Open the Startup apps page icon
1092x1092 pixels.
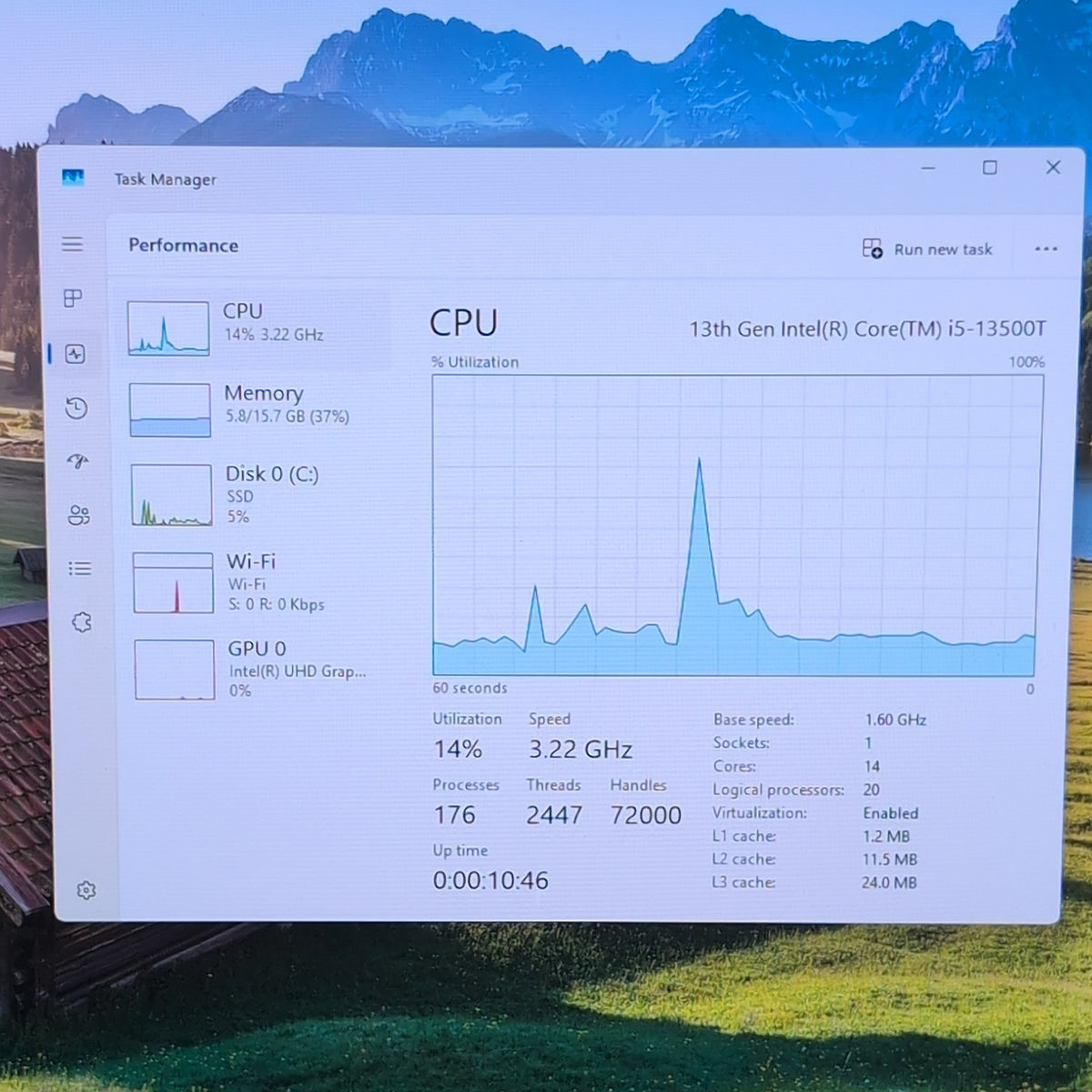[x=78, y=461]
